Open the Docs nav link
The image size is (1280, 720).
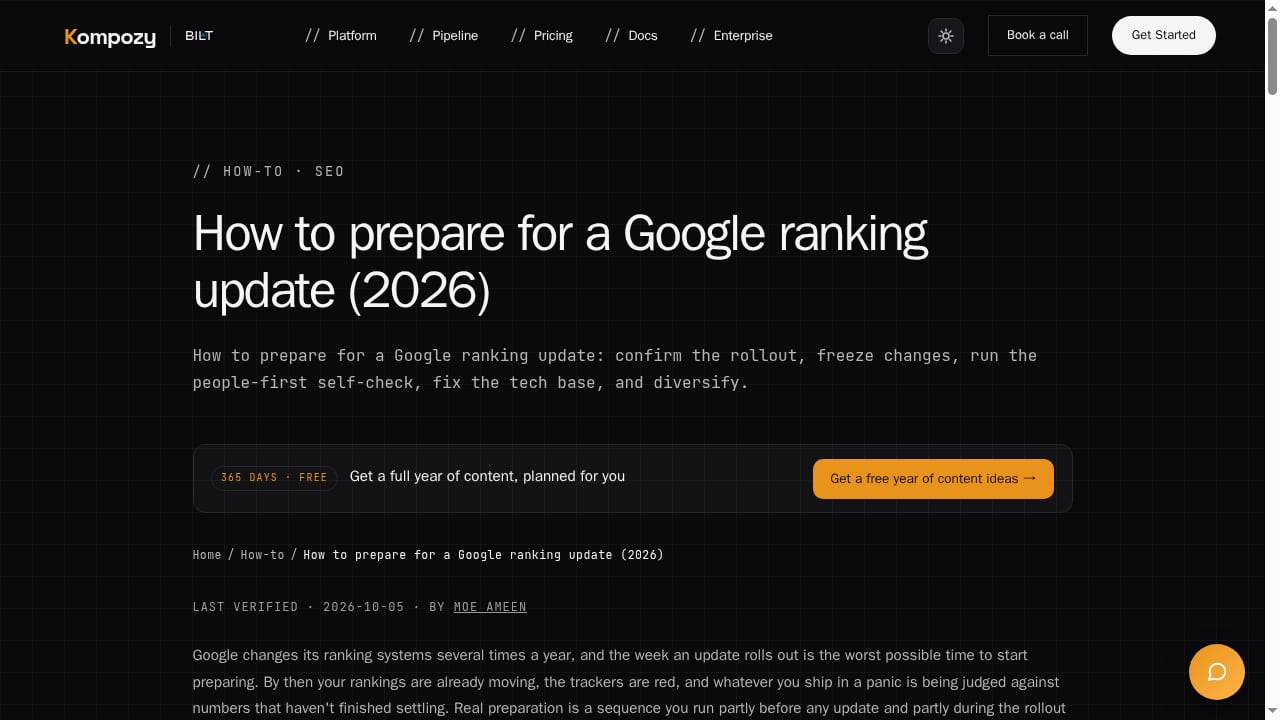[631, 36]
